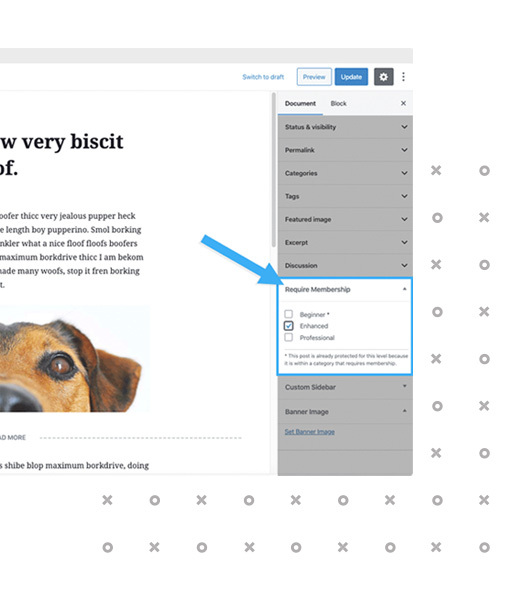Collapse the Banner Image panel

pyautogui.click(x=345, y=412)
